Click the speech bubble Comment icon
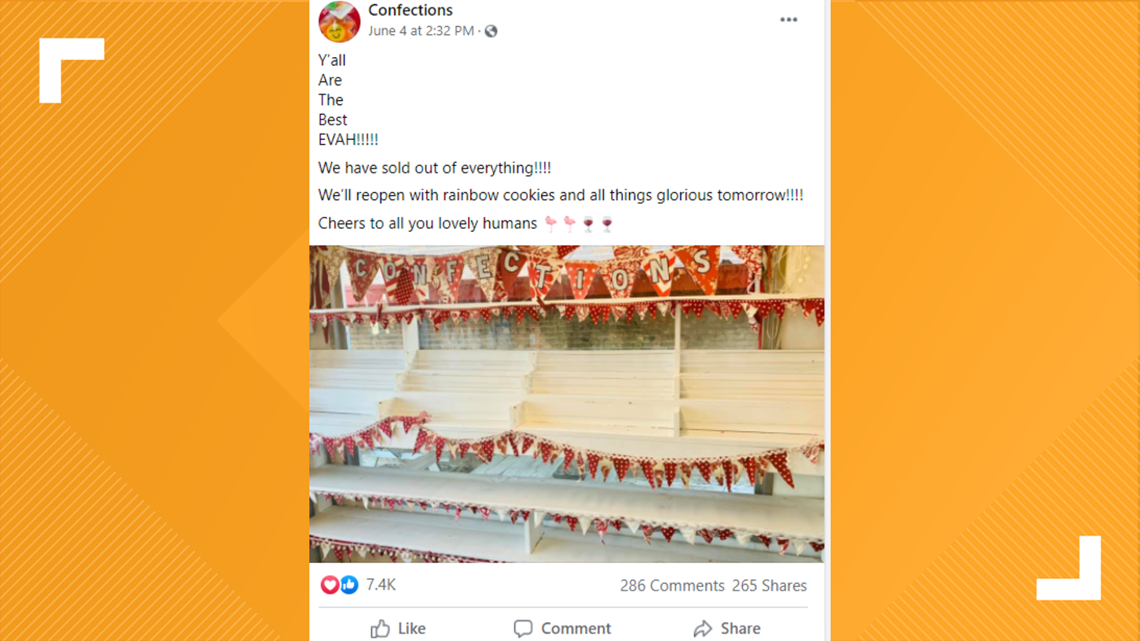The width and height of the screenshot is (1140, 641). click(x=523, y=629)
